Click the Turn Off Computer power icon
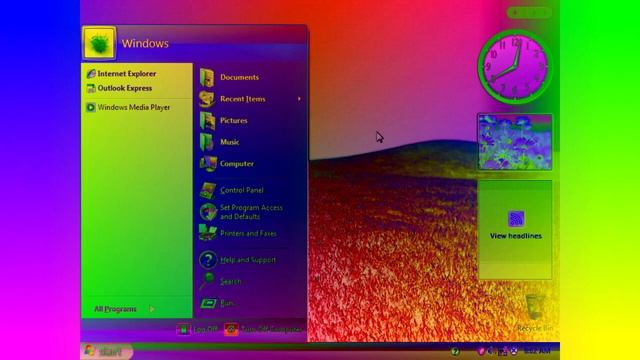 point(231,329)
